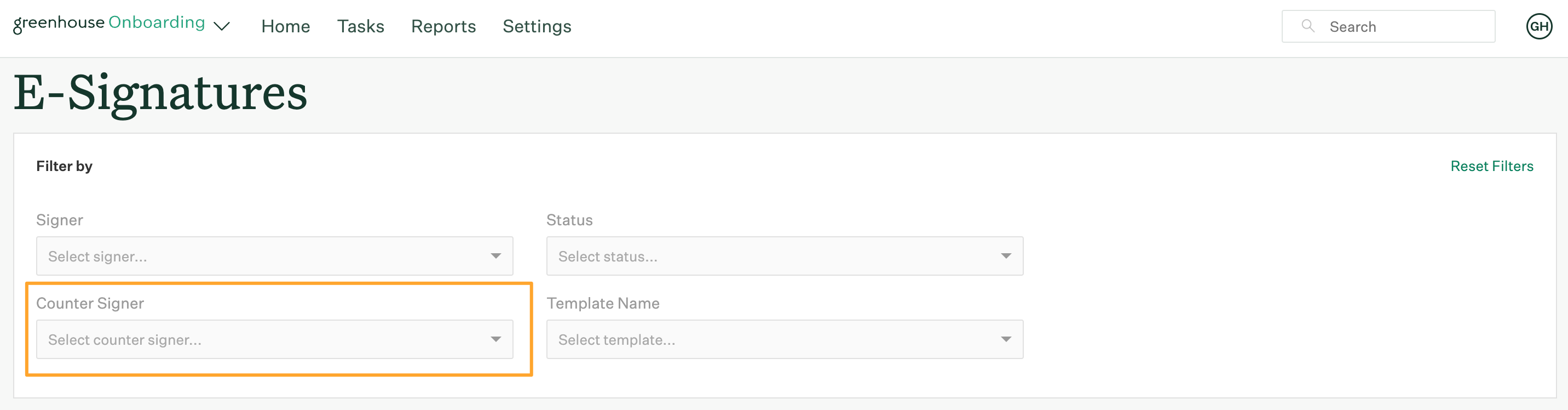Click the Counter Signer field label
Viewport: 1568px width, 410px height.
click(90, 303)
